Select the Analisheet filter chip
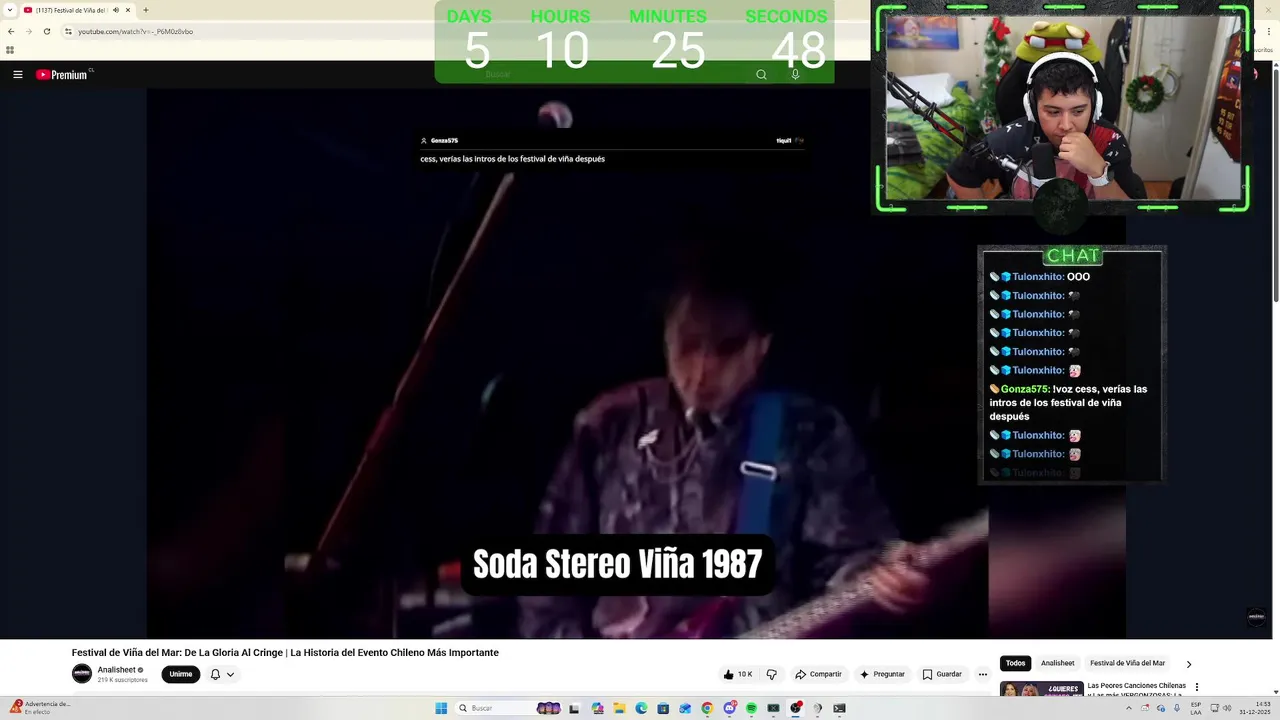This screenshot has height=720, width=1280. tap(1057, 663)
